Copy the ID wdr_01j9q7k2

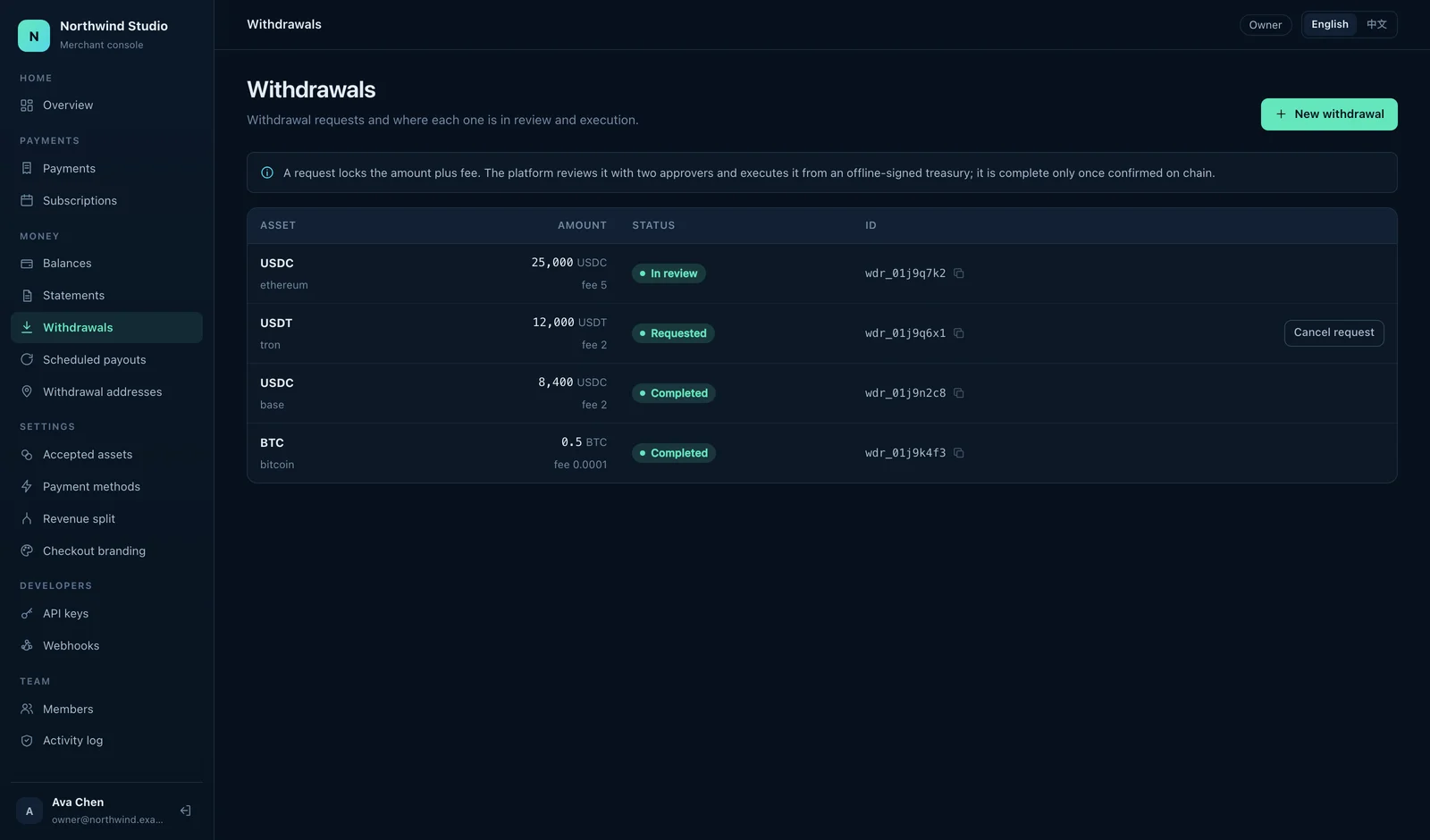(959, 273)
